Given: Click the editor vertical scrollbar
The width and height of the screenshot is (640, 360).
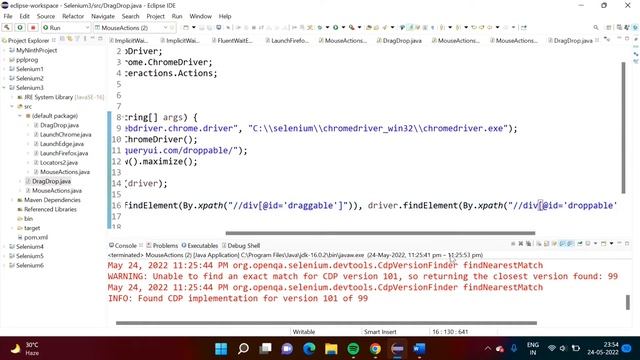Looking at the screenshot, I should [x=623, y=128].
